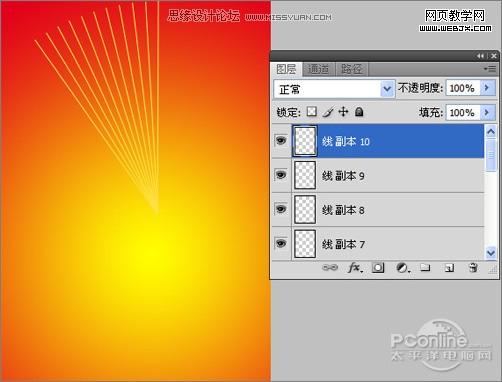Open the fill slider arrow
The width and height of the screenshot is (502, 382).
488,112
